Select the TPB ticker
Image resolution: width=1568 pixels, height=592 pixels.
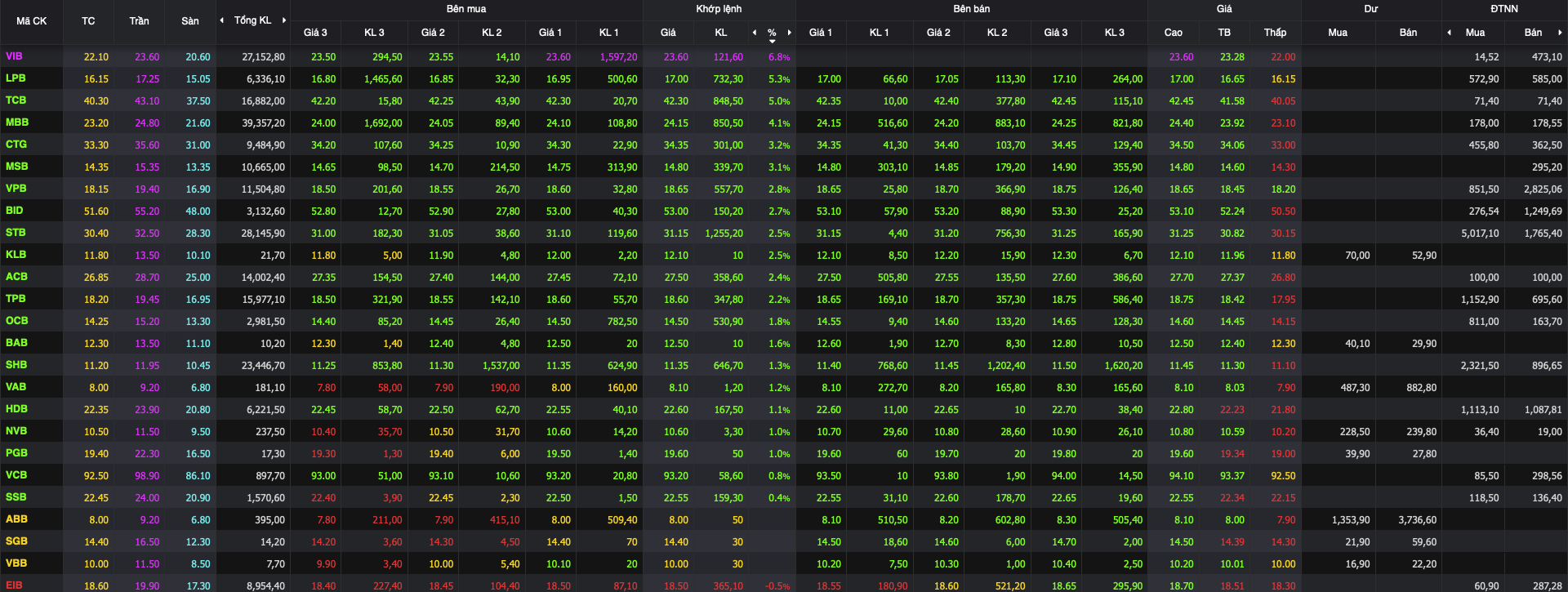point(16,299)
